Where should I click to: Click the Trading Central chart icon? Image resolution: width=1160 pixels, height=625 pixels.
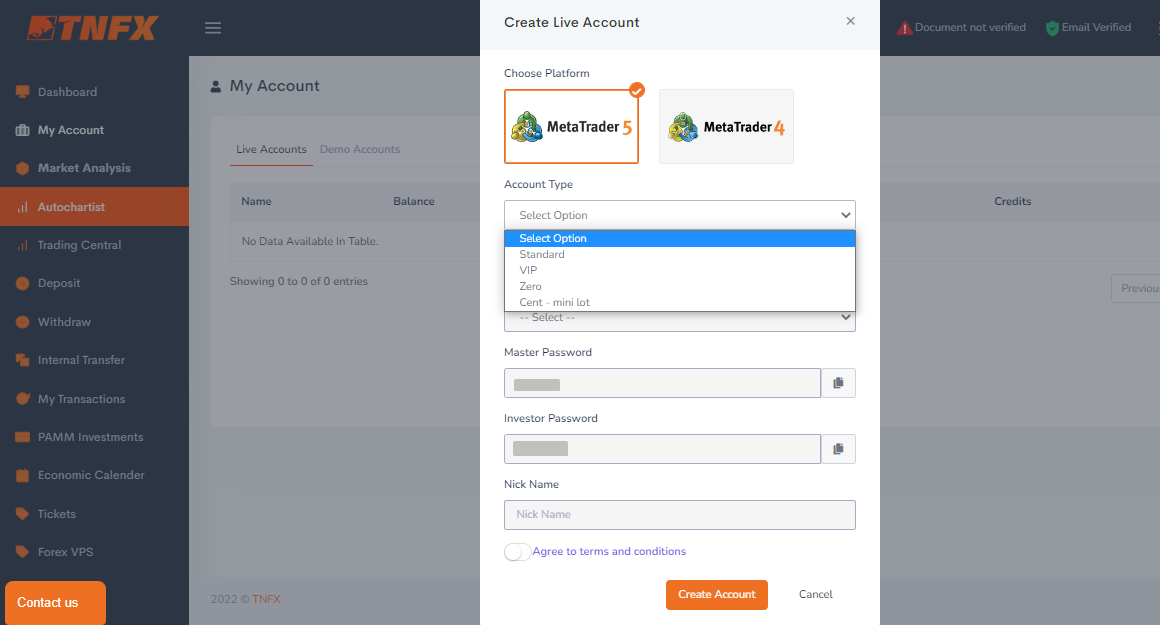22,245
